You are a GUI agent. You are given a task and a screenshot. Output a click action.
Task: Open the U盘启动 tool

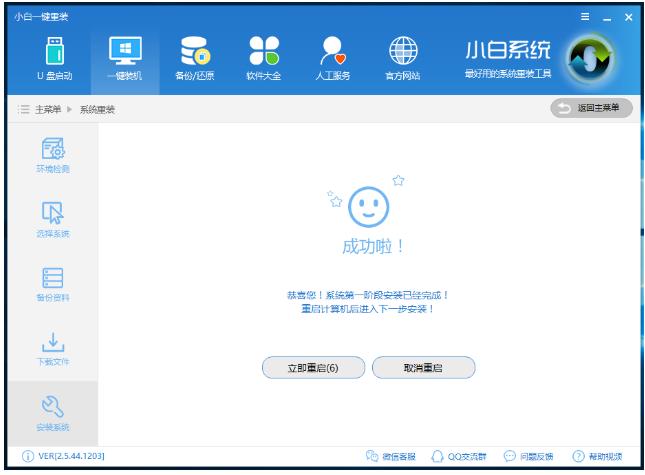point(55,58)
